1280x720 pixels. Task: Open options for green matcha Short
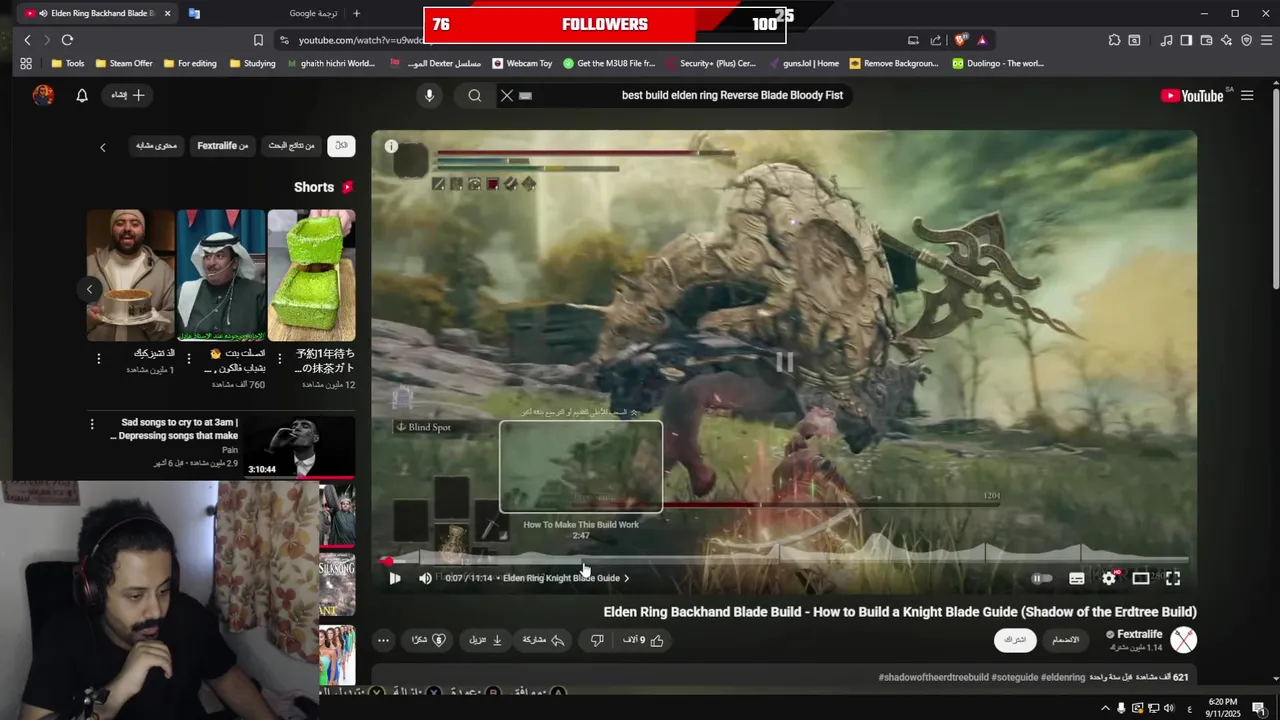coord(279,357)
